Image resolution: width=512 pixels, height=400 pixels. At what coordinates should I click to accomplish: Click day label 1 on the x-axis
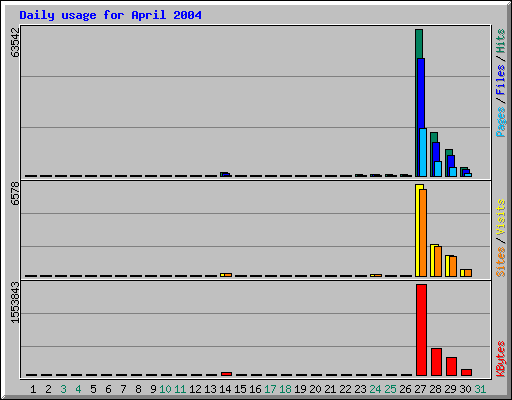[x=33, y=389]
